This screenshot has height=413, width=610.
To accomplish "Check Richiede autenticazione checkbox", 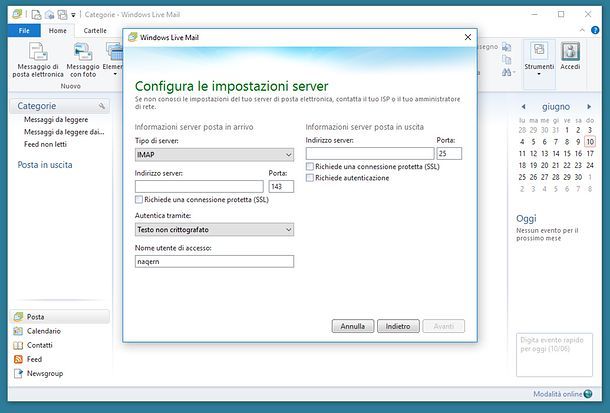I will click(x=310, y=178).
